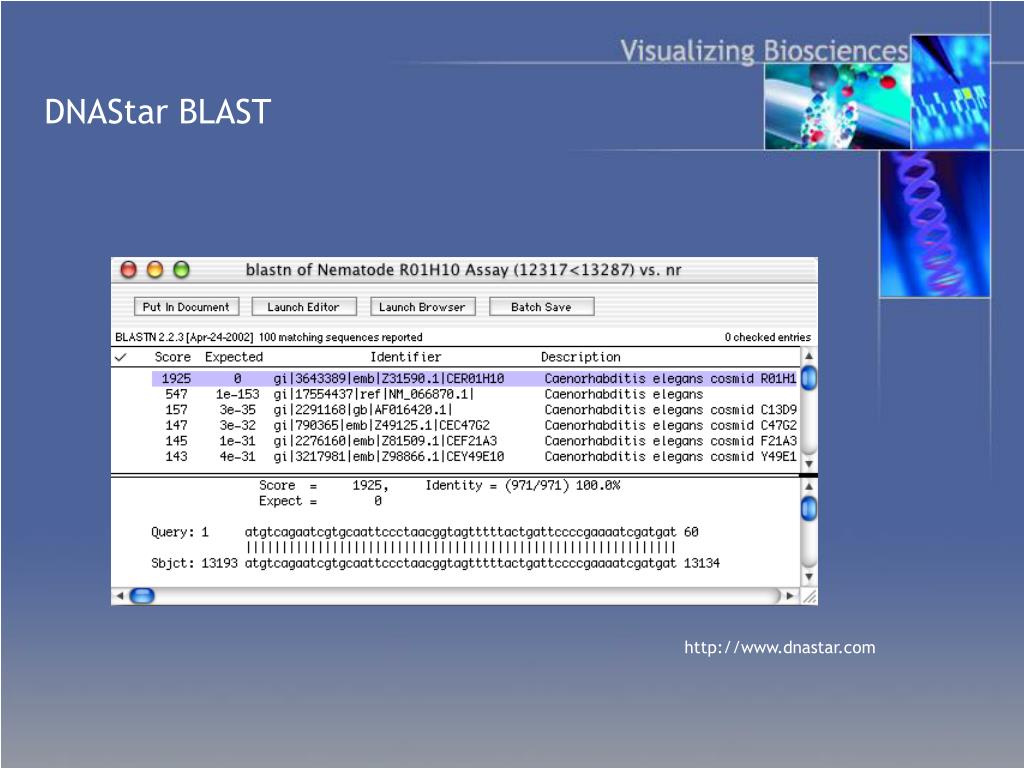Click description ending in cosmid F21A3

pos(671,441)
